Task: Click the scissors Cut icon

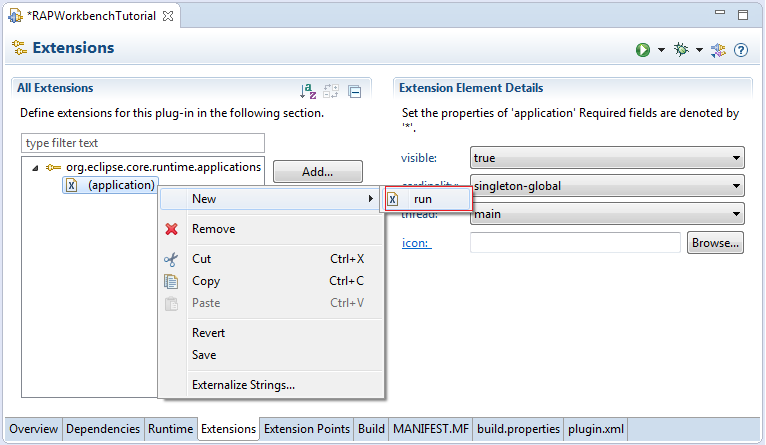Action: coord(171,259)
